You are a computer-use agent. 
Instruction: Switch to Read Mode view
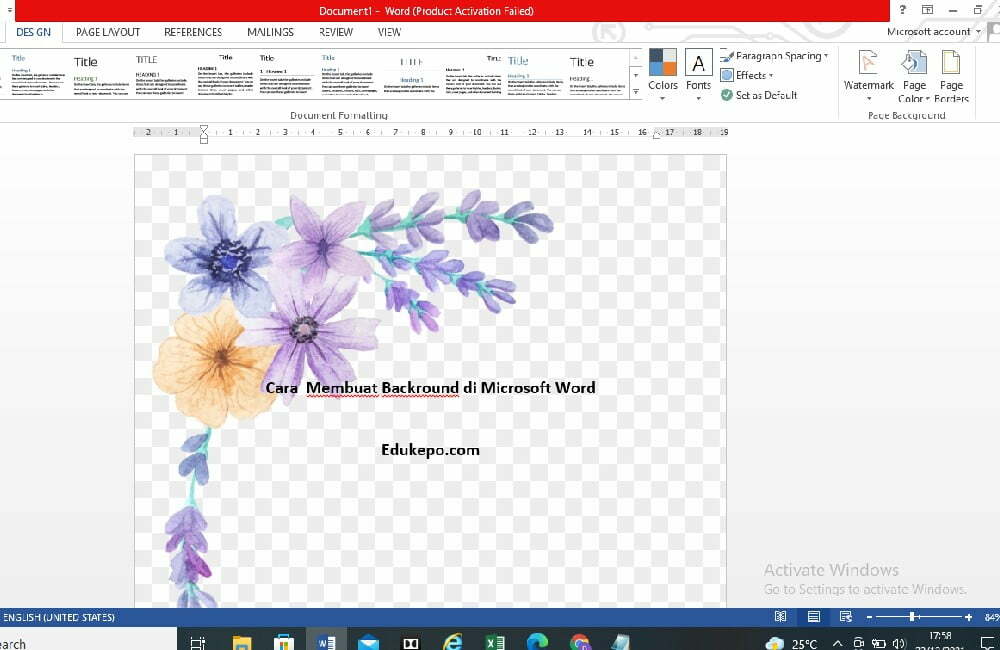point(781,617)
